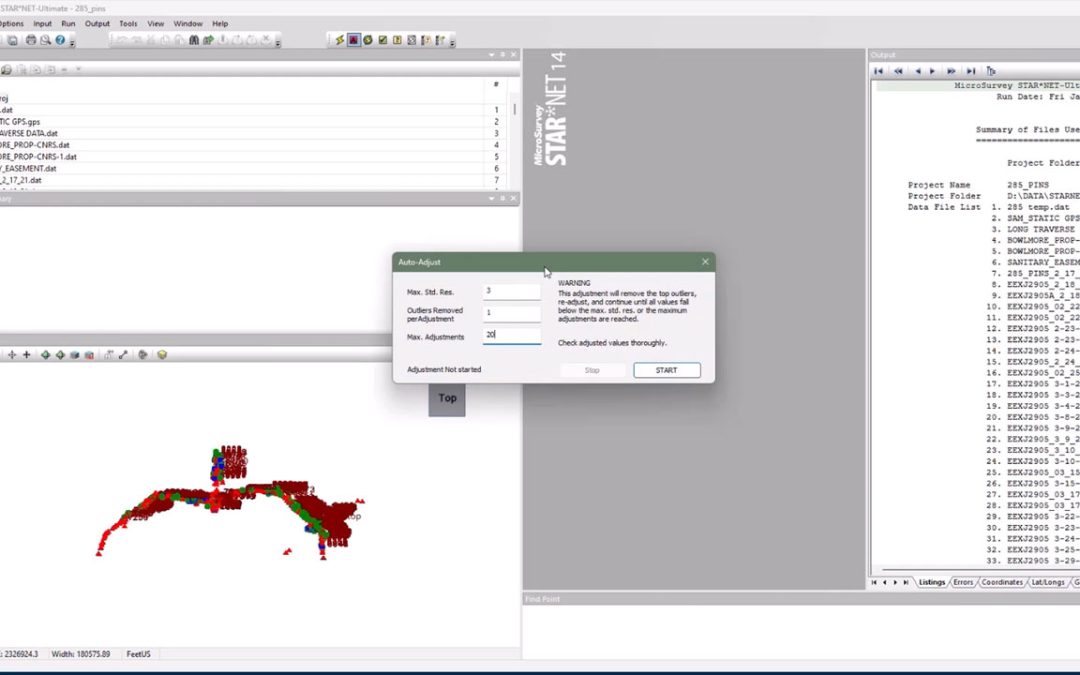Click the listing tree navigation icon
1080x675 pixels.
tap(991, 71)
